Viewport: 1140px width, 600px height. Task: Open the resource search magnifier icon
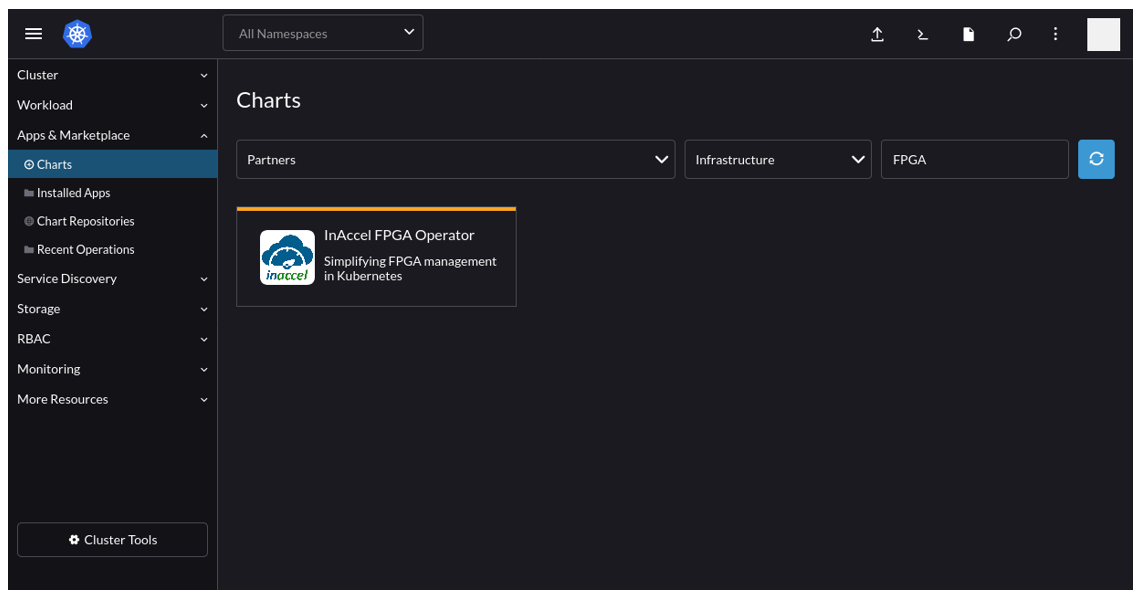click(1014, 34)
